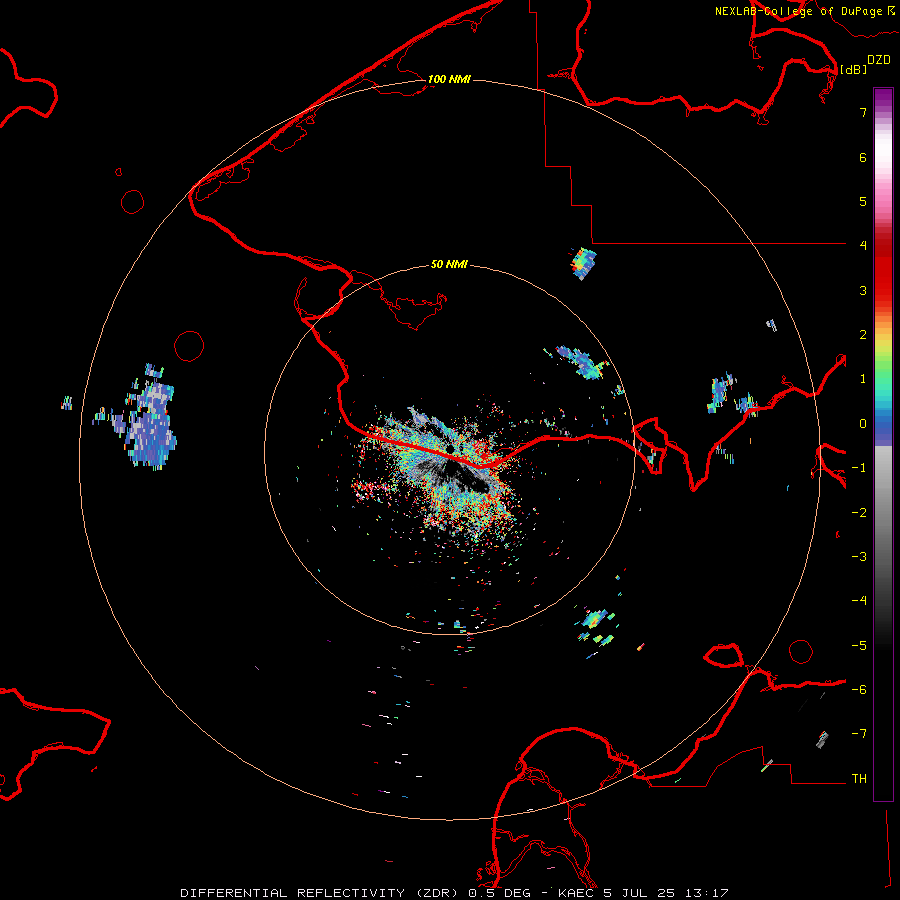
Task: Click the colorbar value 3 label
Action: (x=863, y=290)
